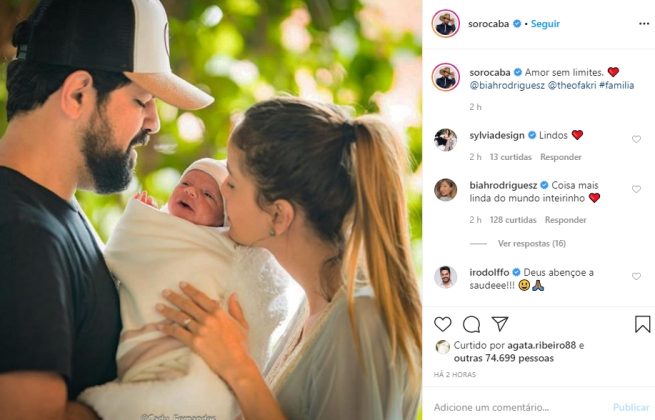Open the #familia hashtag link
Screen dimensions: 655x420
[616, 85]
